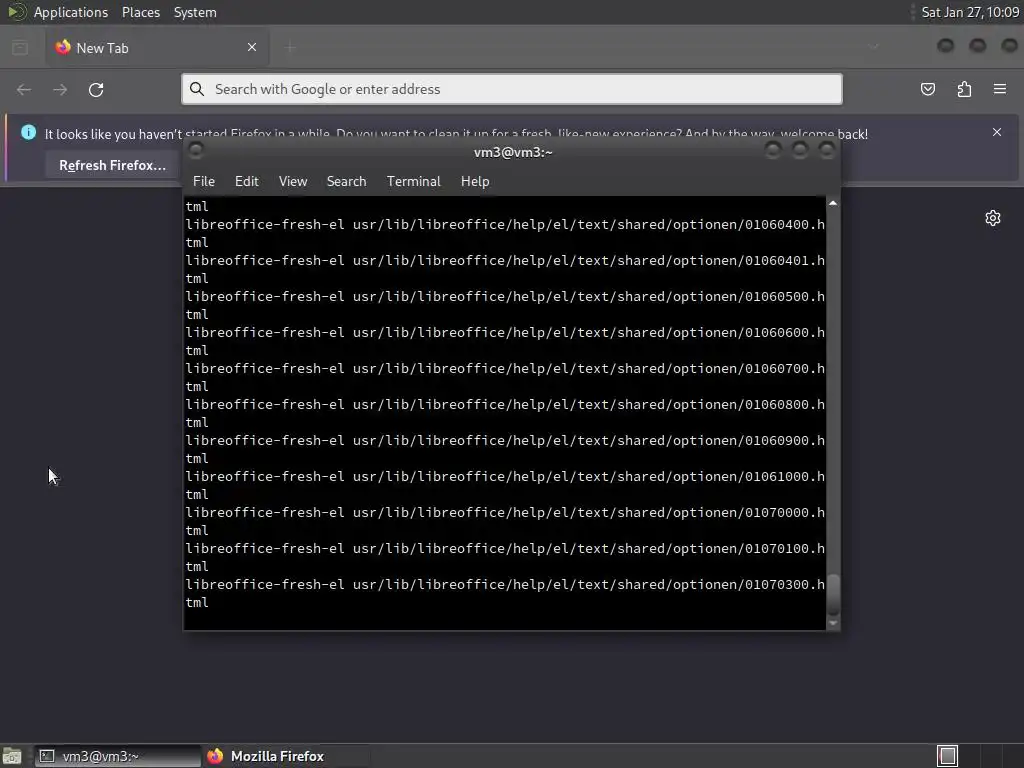Open the terminal Edit menu
The image size is (1024, 768).
(247, 182)
